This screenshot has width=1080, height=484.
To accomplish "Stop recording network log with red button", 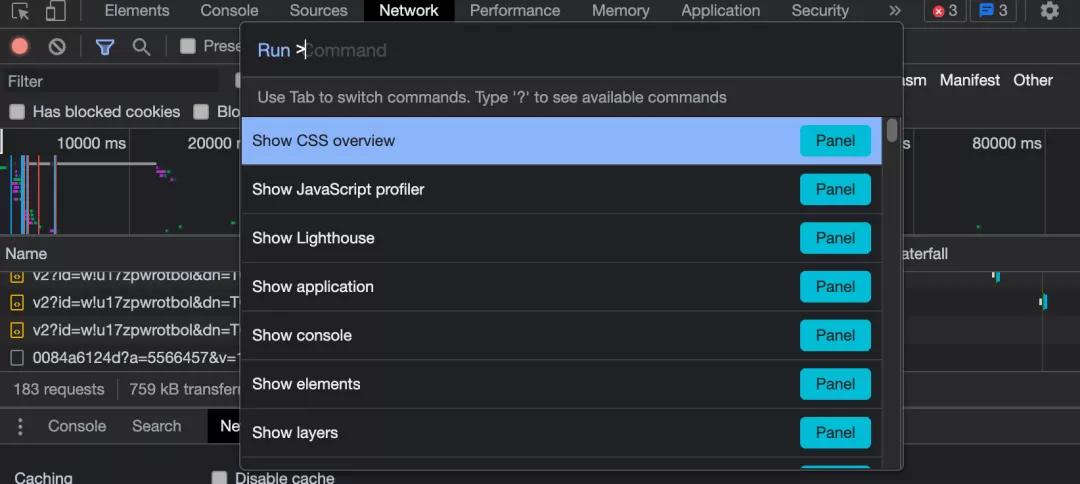I will tap(20, 46).
